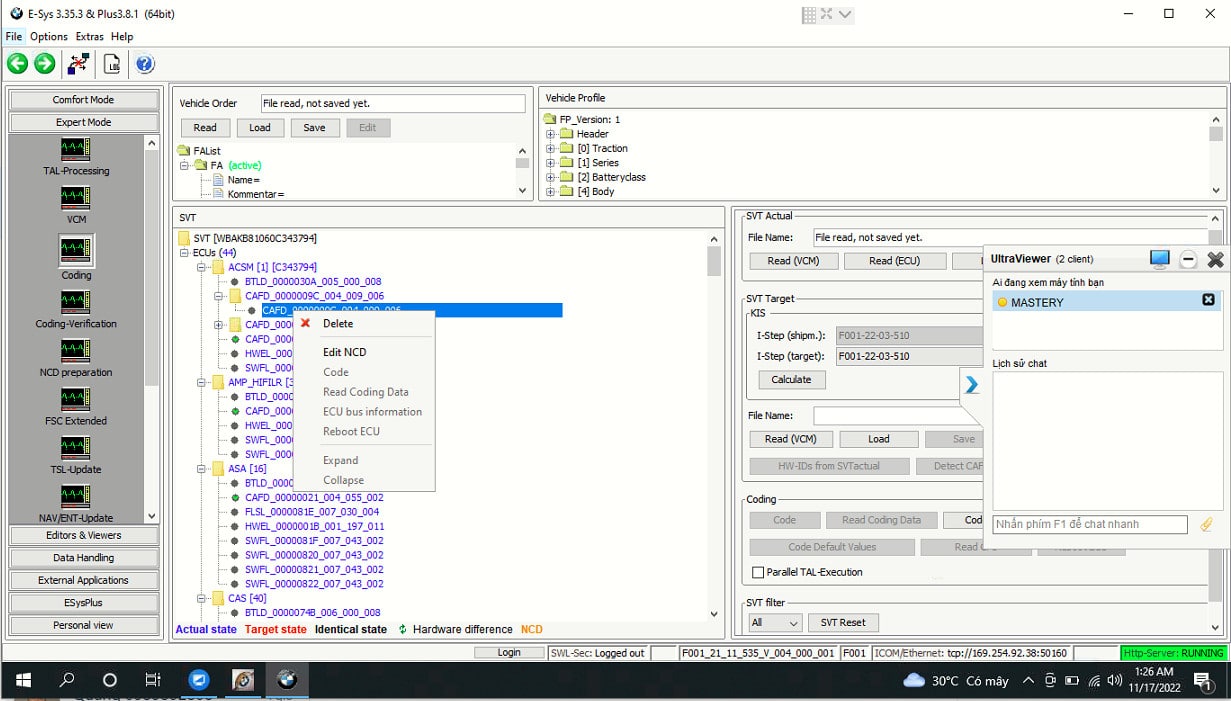Open FSC Extended module icon

[76, 399]
